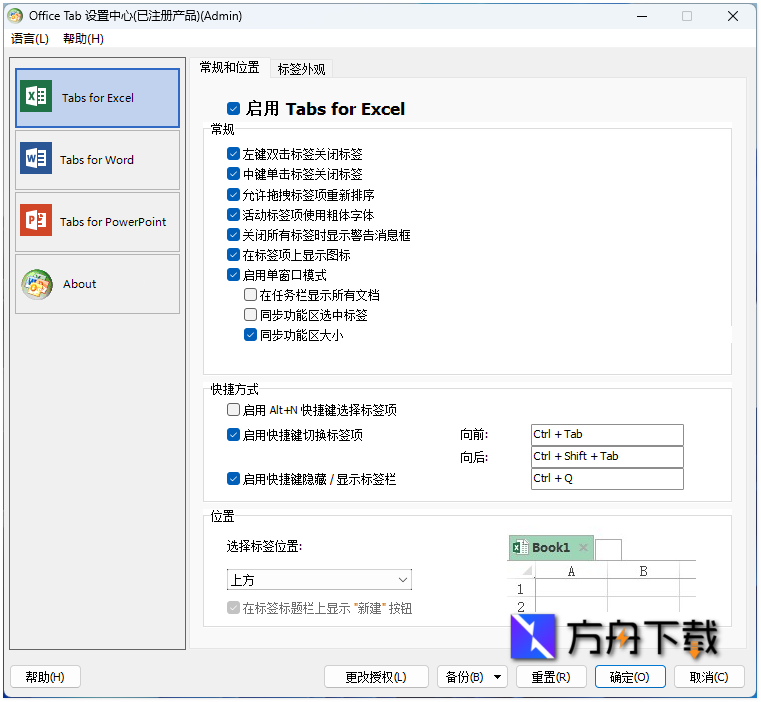Click the Ctrl + Q shortcut field

[x=607, y=479]
